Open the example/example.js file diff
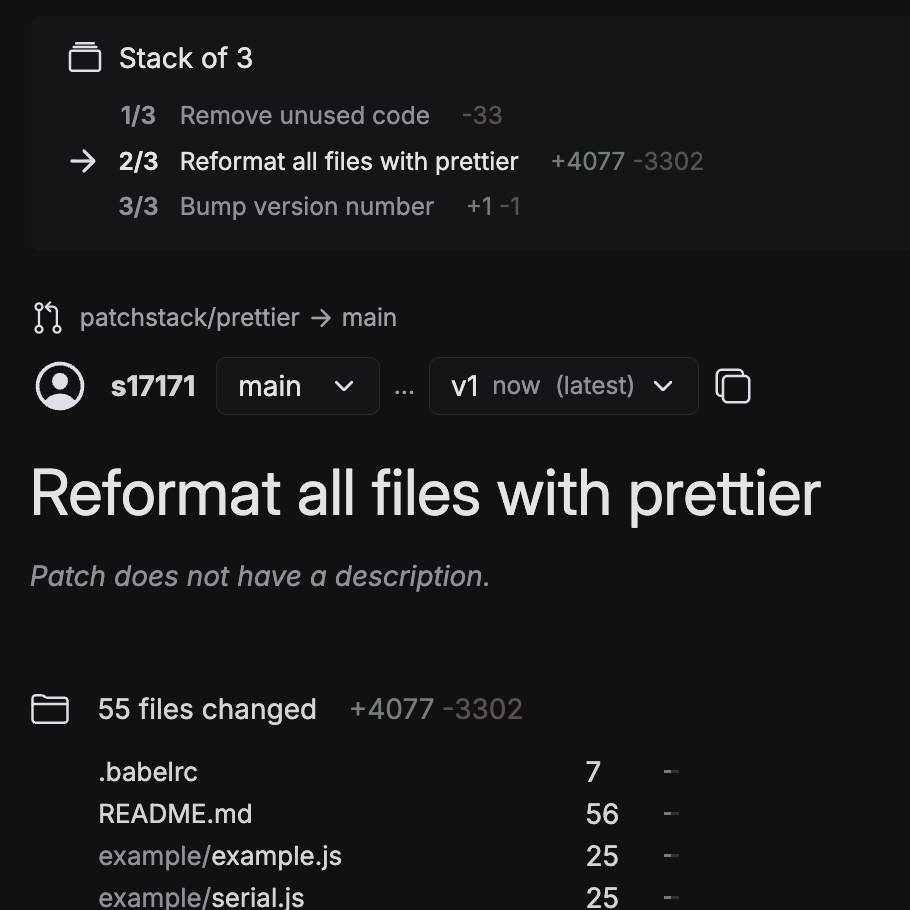Image resolution: width=910 pixels, height=910 pixels. tap(220, 856)
